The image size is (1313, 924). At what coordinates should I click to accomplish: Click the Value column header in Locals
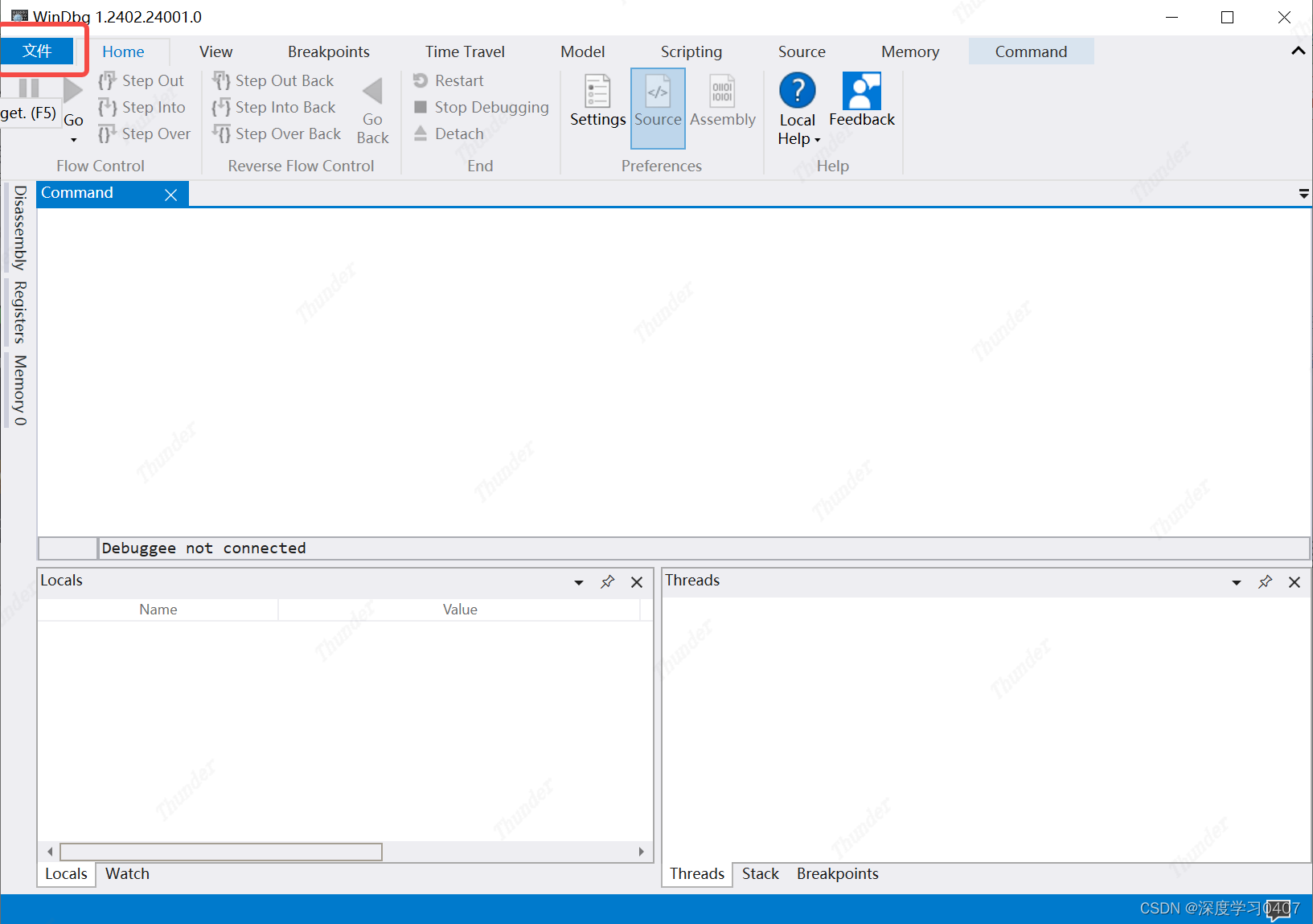pyautogui.click(x=459, y=610)
